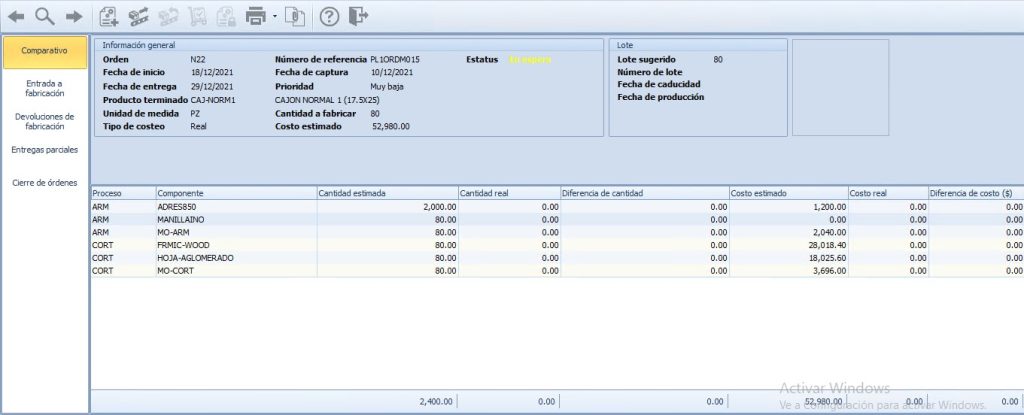Click the printer icon

point(256,16)
